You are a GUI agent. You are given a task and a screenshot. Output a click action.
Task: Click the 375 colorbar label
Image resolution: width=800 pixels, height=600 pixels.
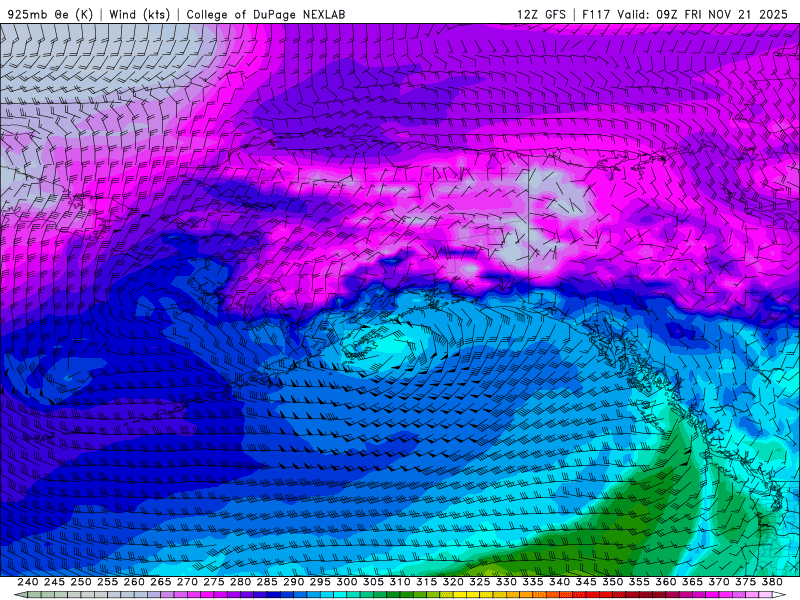pos(746,582)
